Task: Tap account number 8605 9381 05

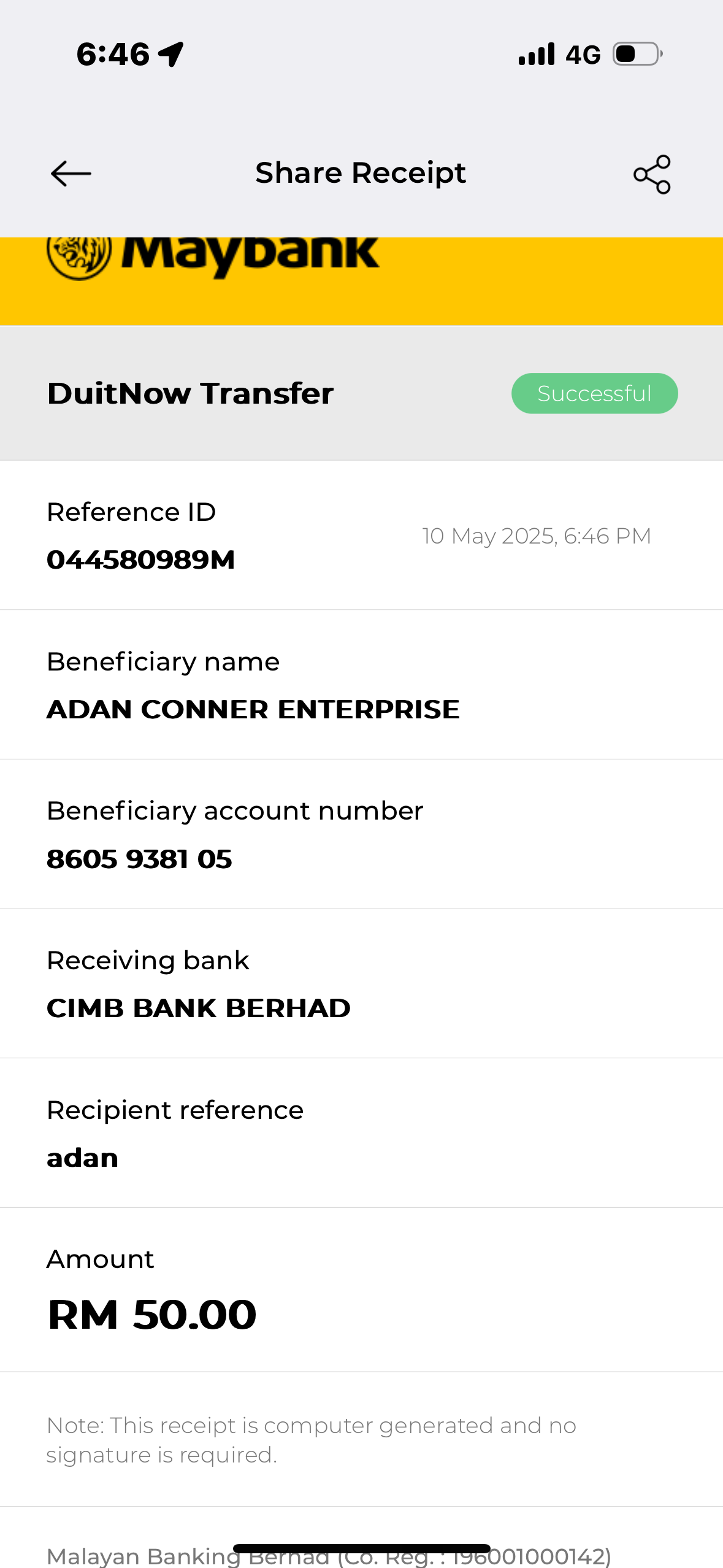Action: [x=140, y=859]
